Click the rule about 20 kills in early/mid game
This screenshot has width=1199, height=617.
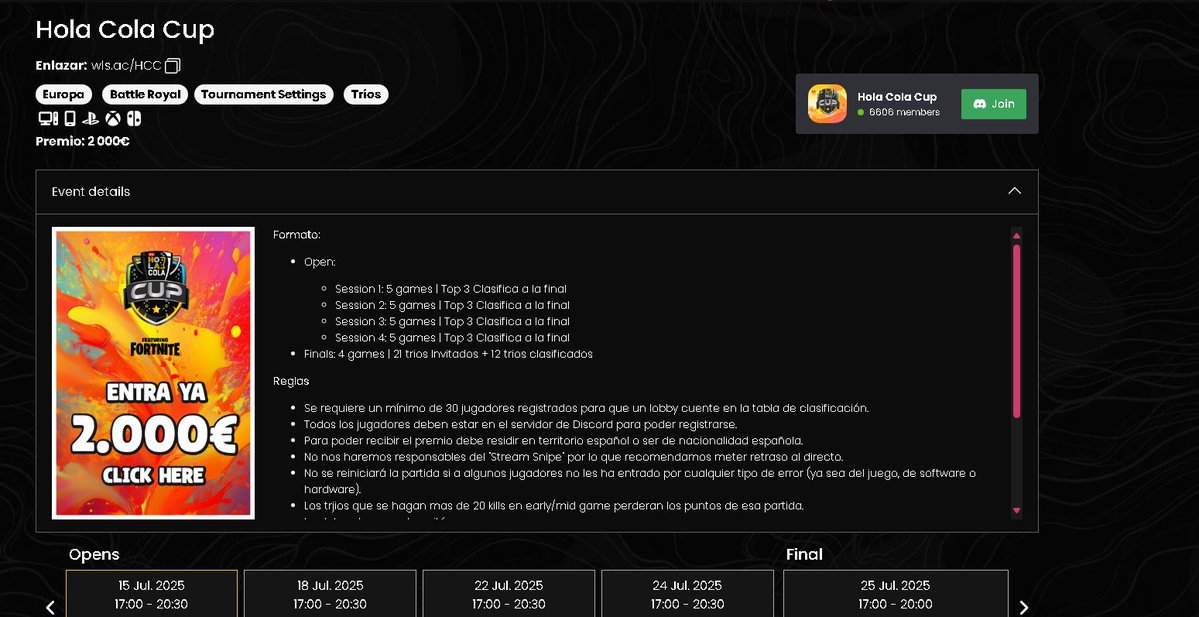tap(554, 506)
